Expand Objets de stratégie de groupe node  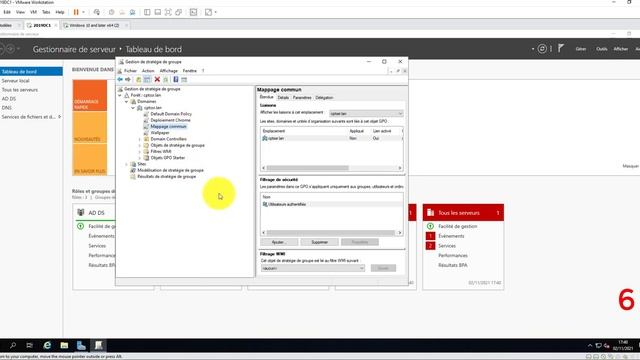140,145
